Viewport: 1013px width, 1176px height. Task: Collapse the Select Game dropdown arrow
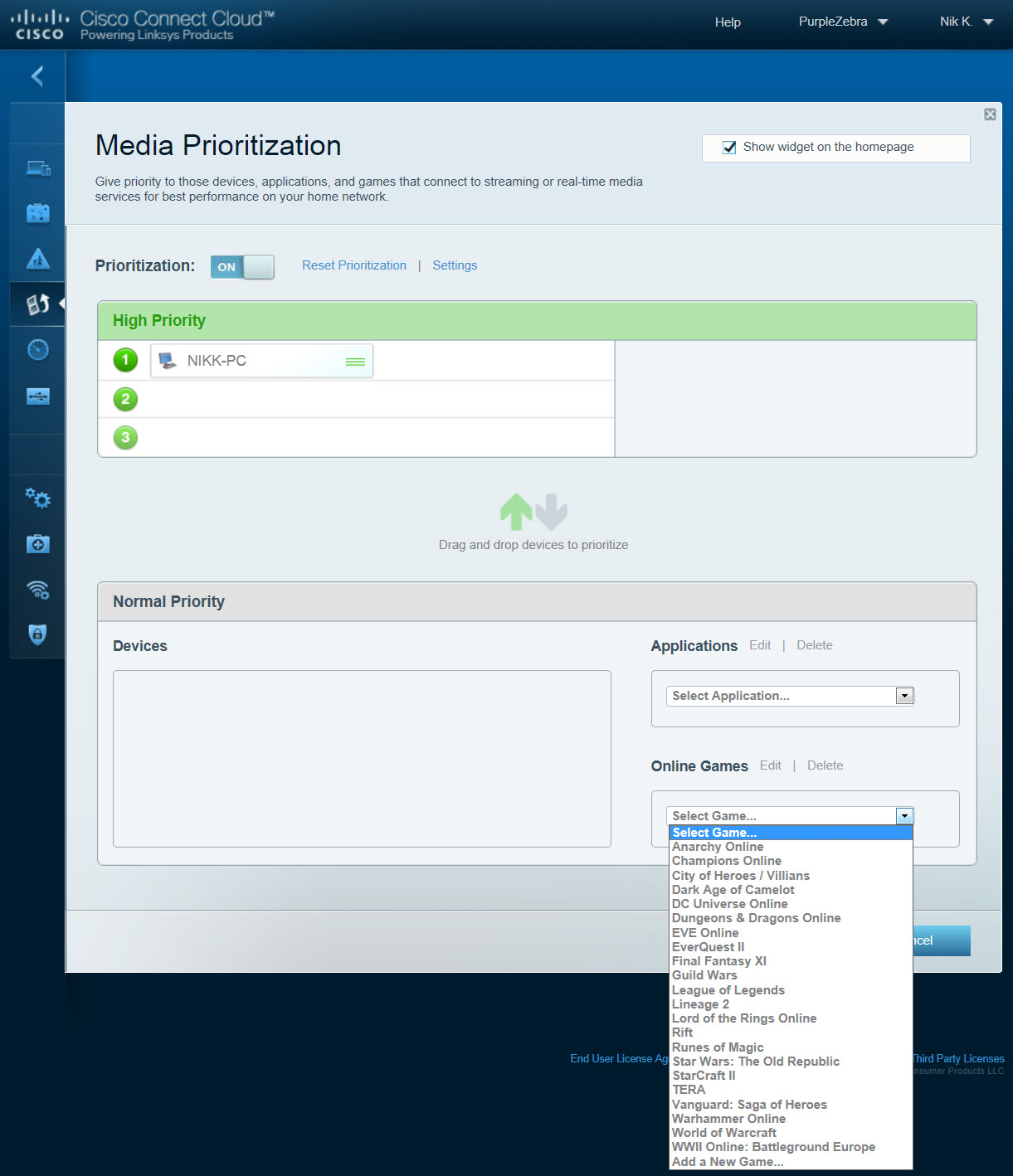pyautogui.click(x=904, y=816)
